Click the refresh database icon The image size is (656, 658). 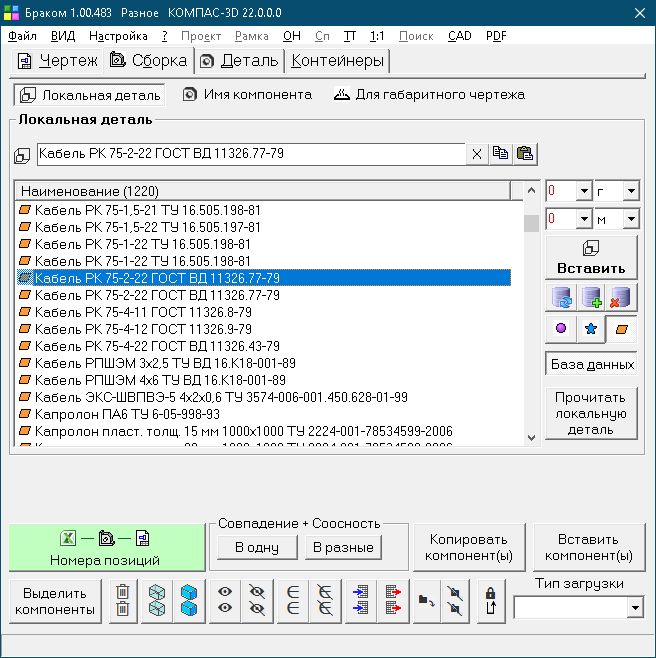point(562,297)
